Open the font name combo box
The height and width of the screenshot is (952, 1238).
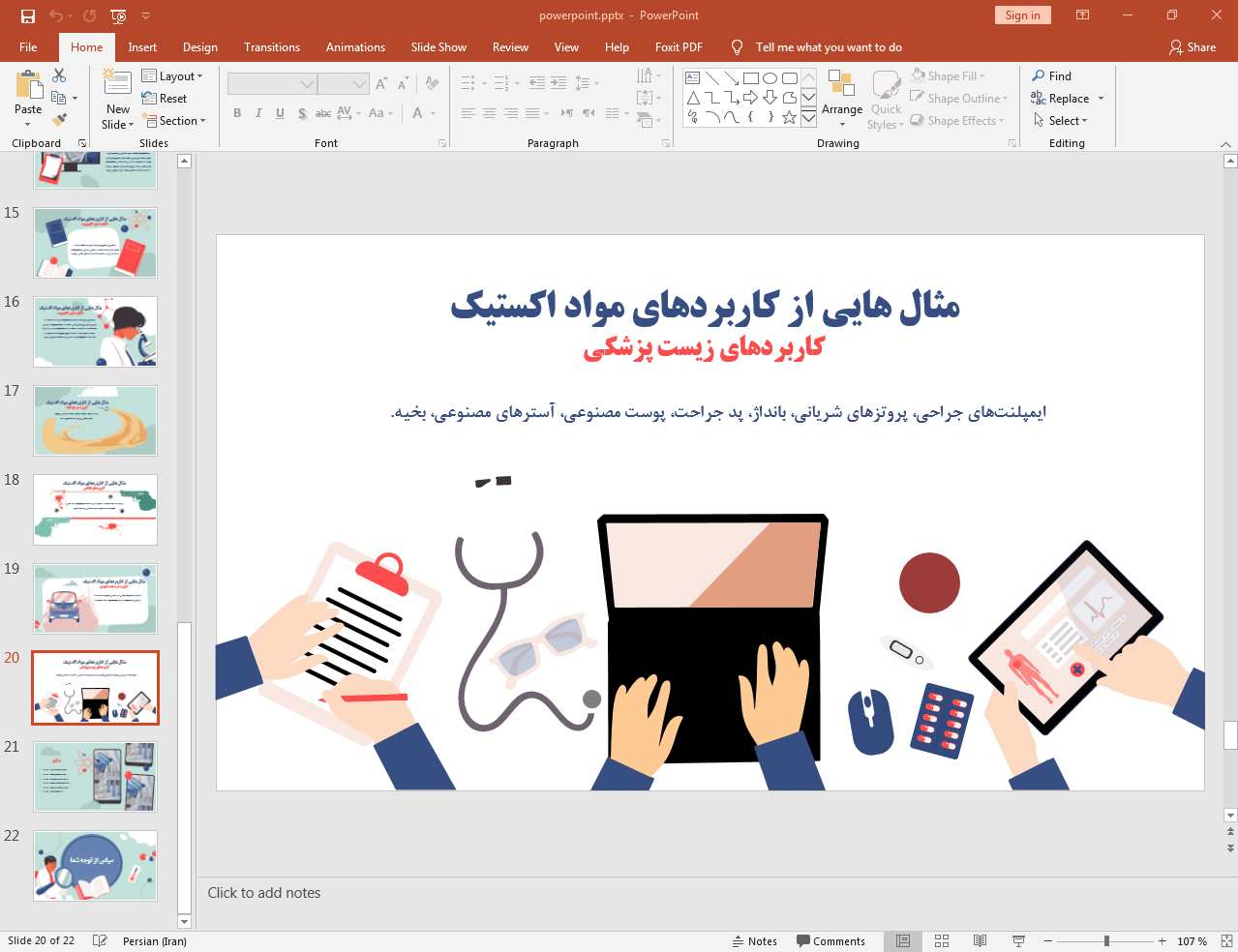tap(272, 84)
